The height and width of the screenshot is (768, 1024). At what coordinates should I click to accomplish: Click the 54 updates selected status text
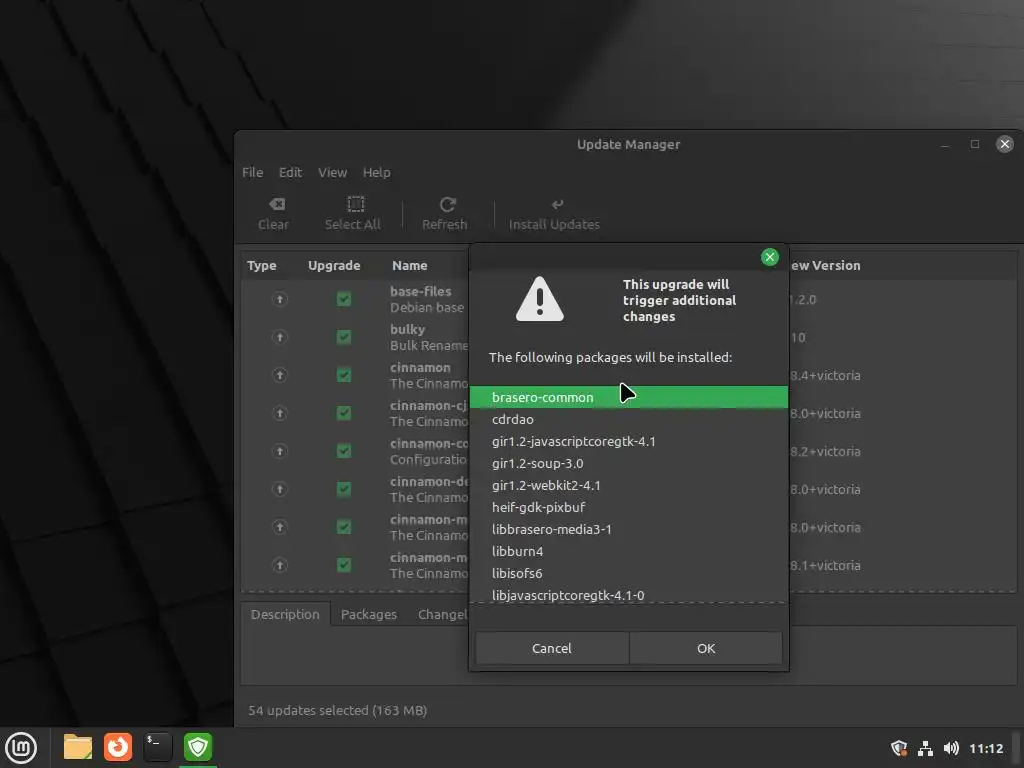click(x=338, y=711)
